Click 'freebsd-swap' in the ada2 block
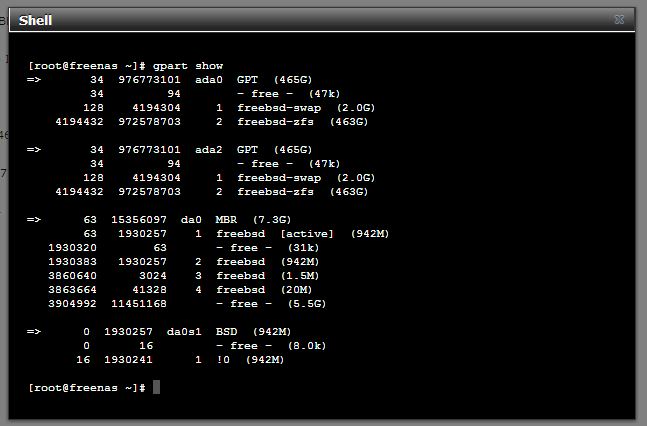The height and width of the screenshot is (426, 647). click(279, 178)
